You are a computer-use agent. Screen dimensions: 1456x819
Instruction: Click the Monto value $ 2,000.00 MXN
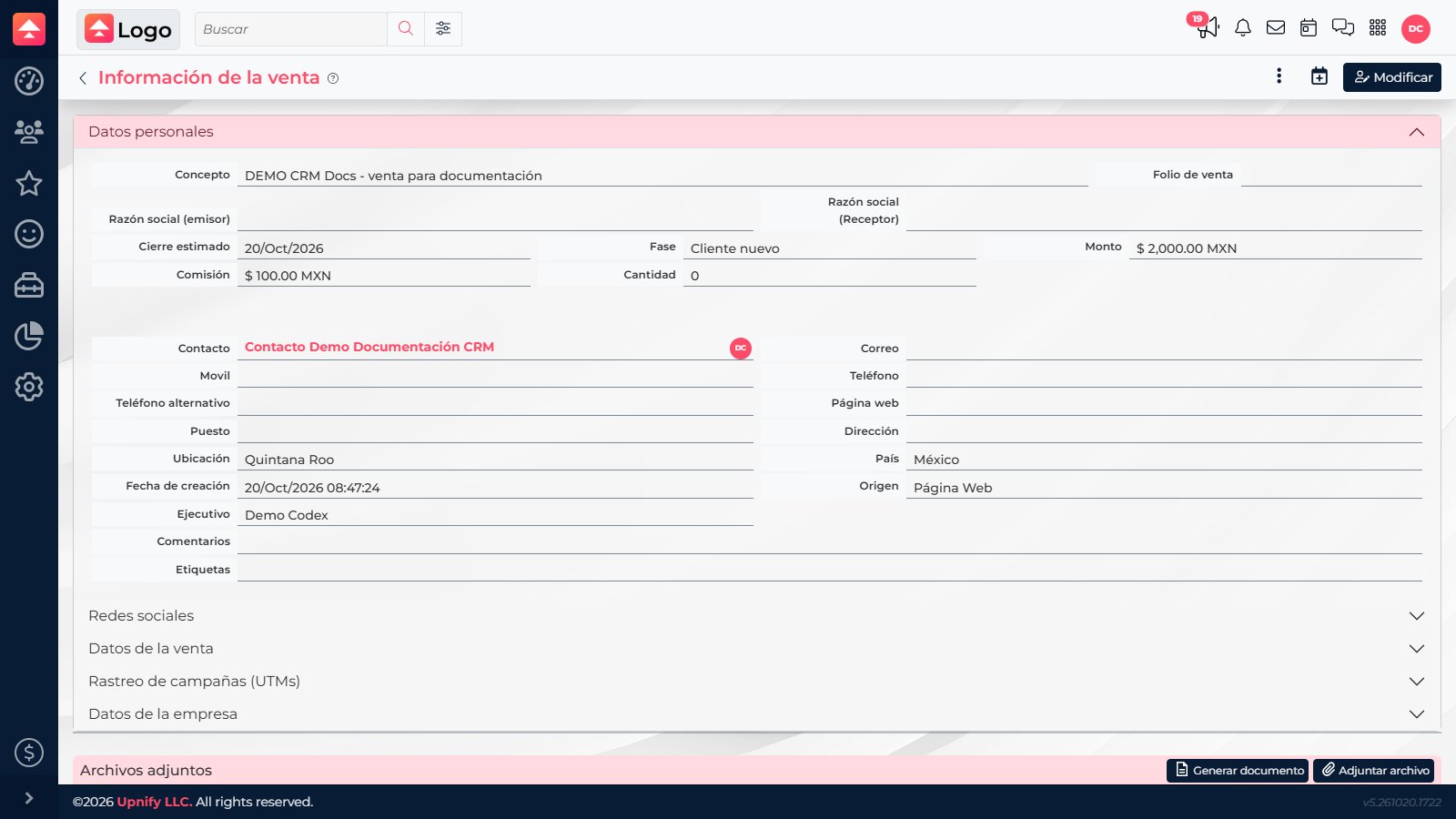coord(1187,248)
